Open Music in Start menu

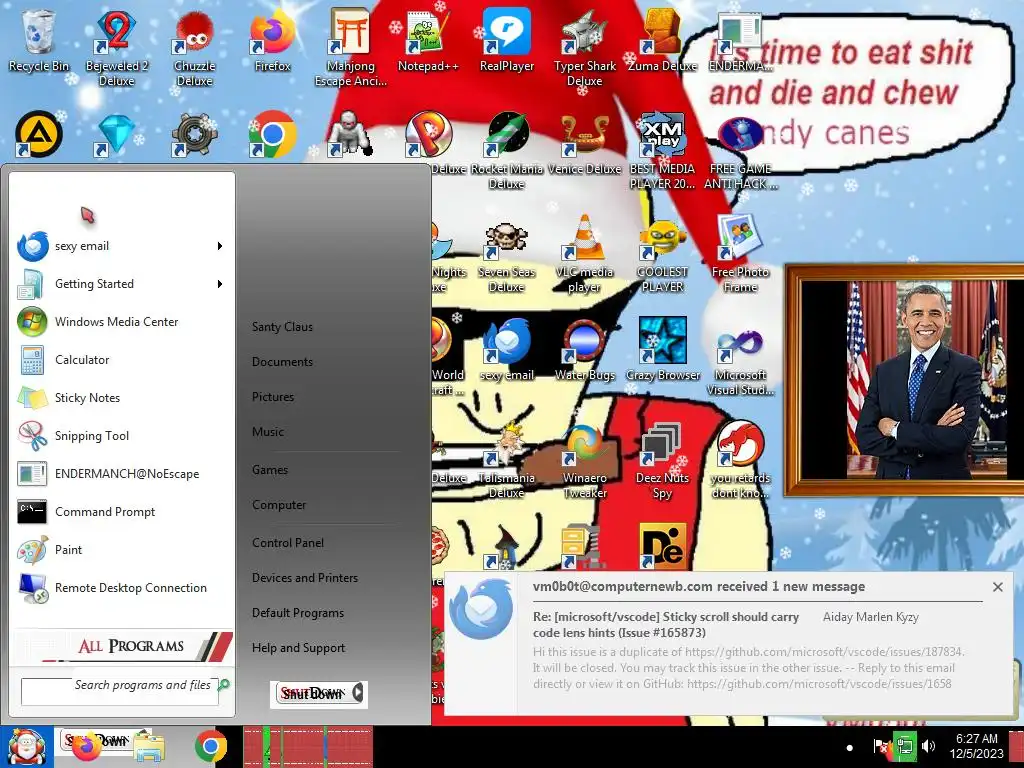click(268, 432)
